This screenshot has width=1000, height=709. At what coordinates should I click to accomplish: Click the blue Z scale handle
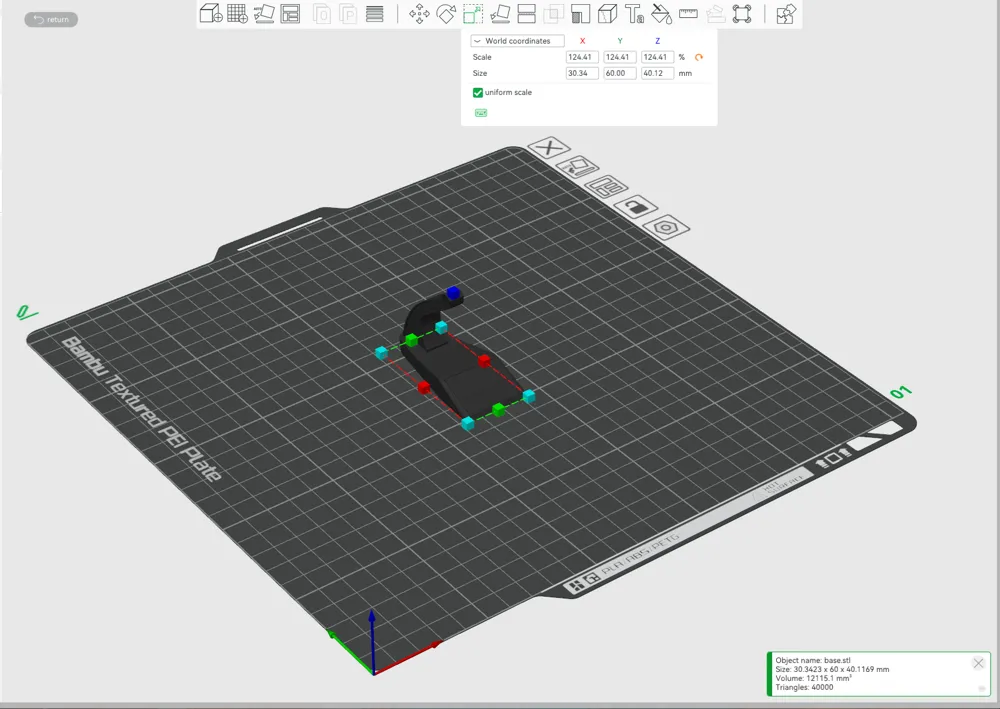click(x=453, y=293)
